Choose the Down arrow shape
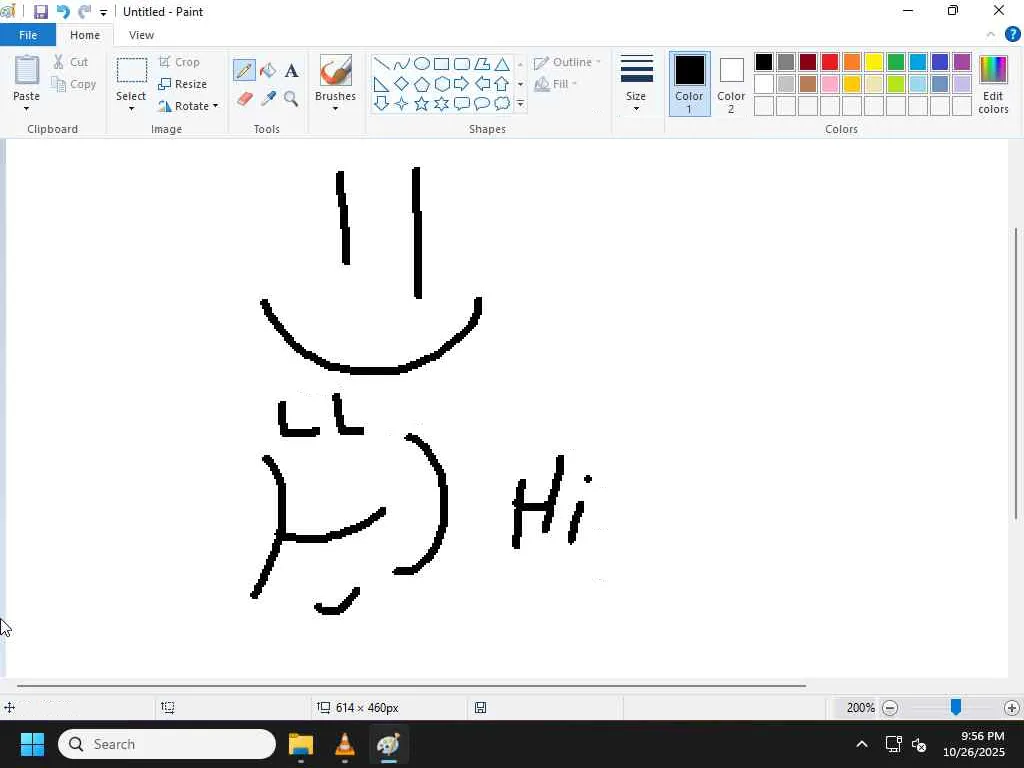The width and height of the screenshot is (1024, 768). (x=381, y=103)
